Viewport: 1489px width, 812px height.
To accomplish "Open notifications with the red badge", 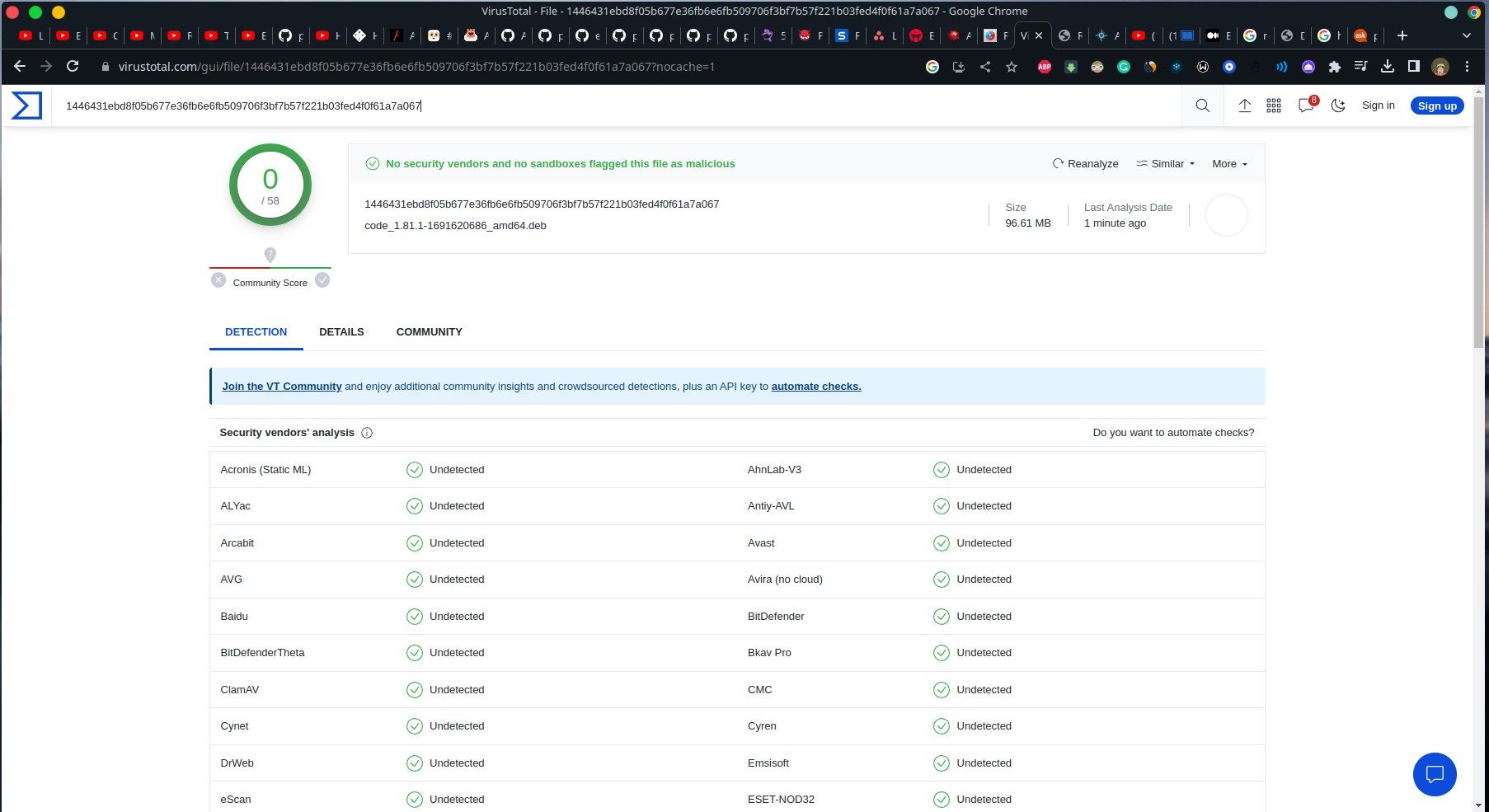I will (1305, 106).
